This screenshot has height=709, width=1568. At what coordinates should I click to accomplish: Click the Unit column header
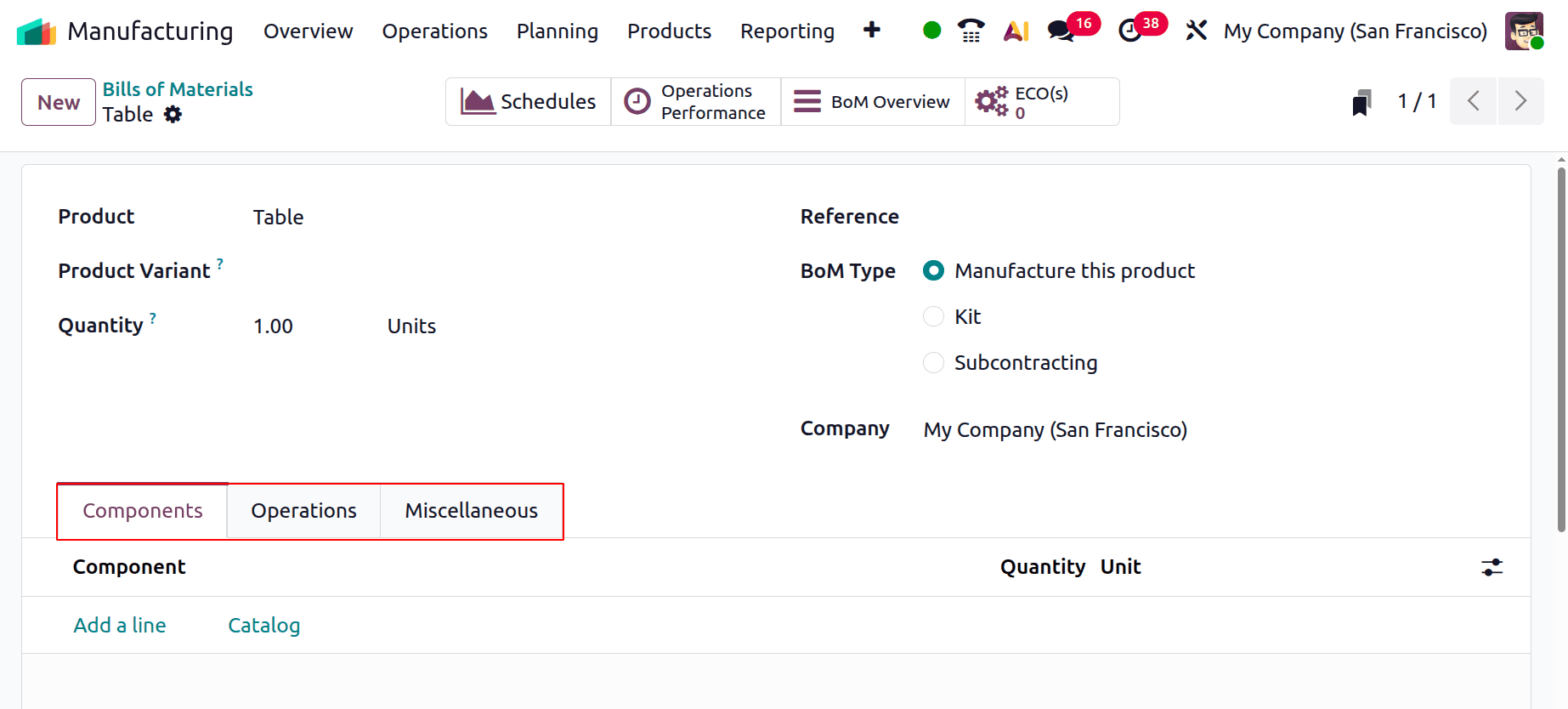coord(1120,567)
